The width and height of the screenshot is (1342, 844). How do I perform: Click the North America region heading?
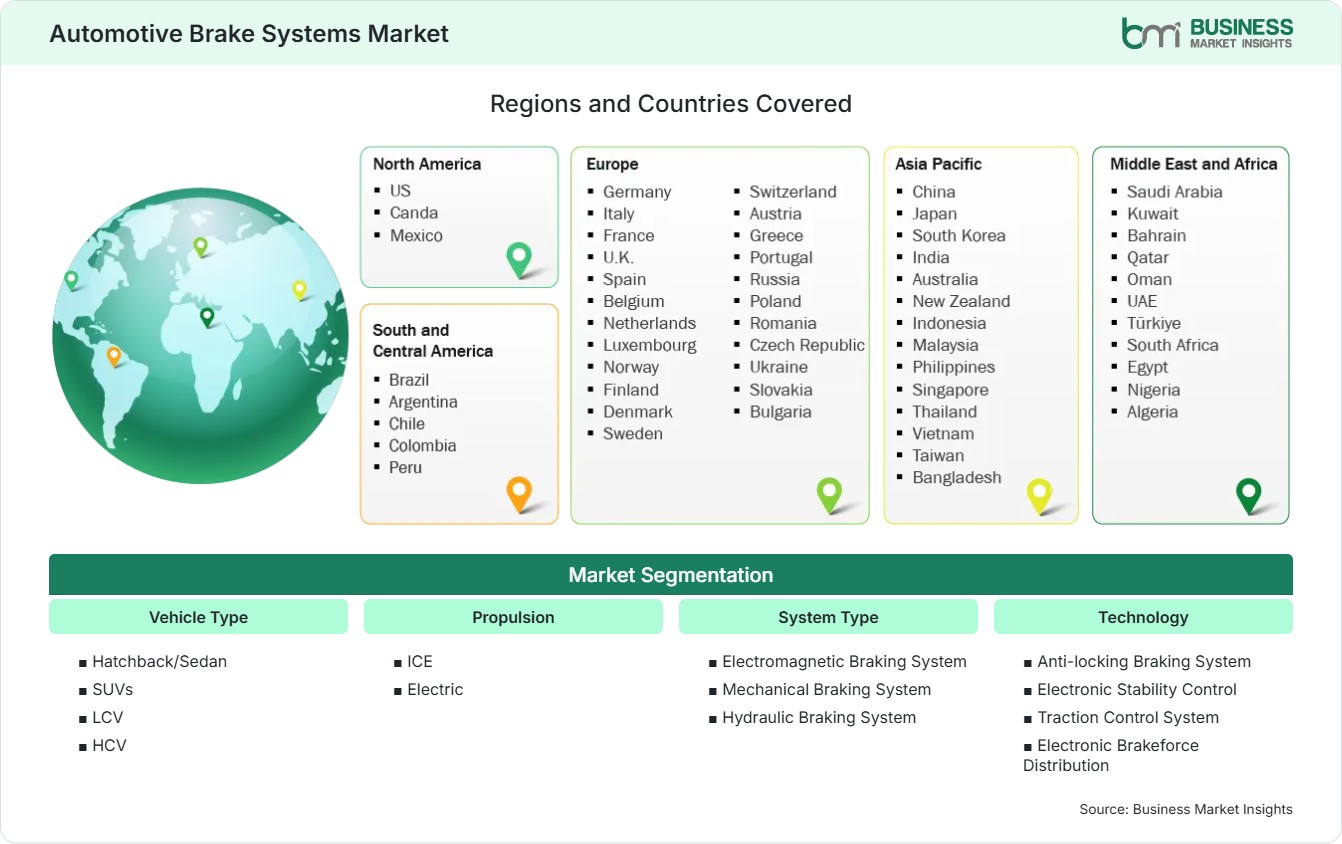[427, 164]
